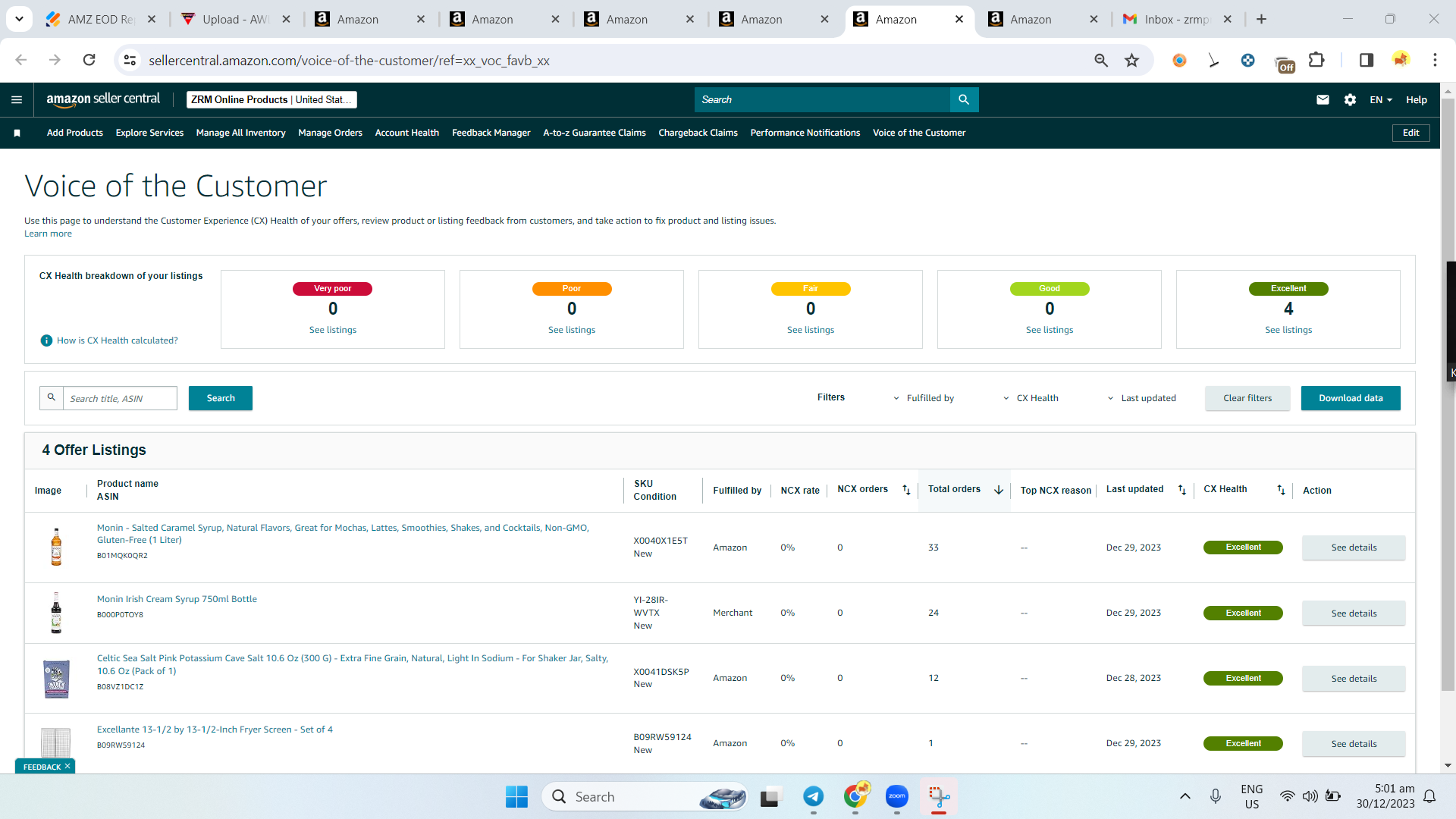Open the browser tab search chevron
1456x819 pixels.
(x=19, y=19)
